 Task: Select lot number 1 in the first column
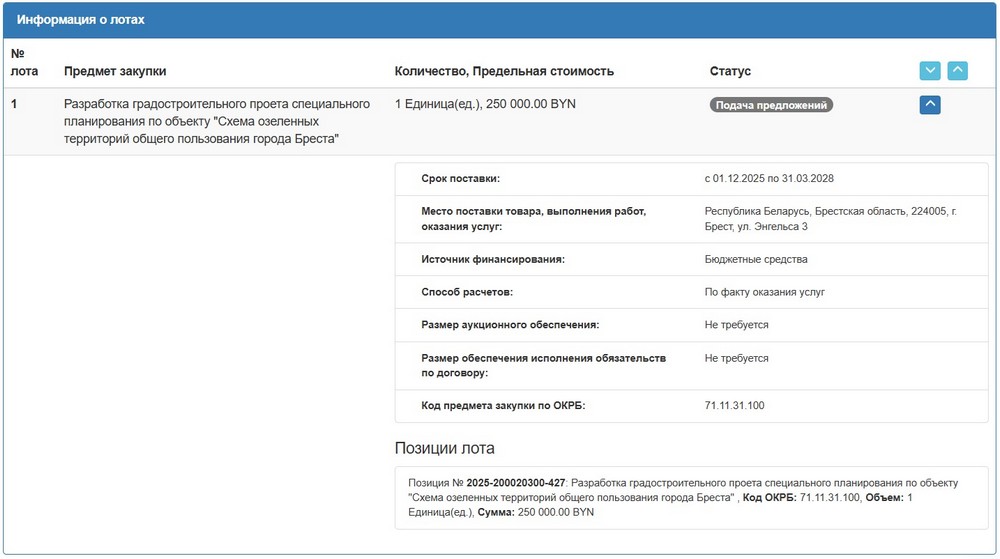(x=15, y=104)
